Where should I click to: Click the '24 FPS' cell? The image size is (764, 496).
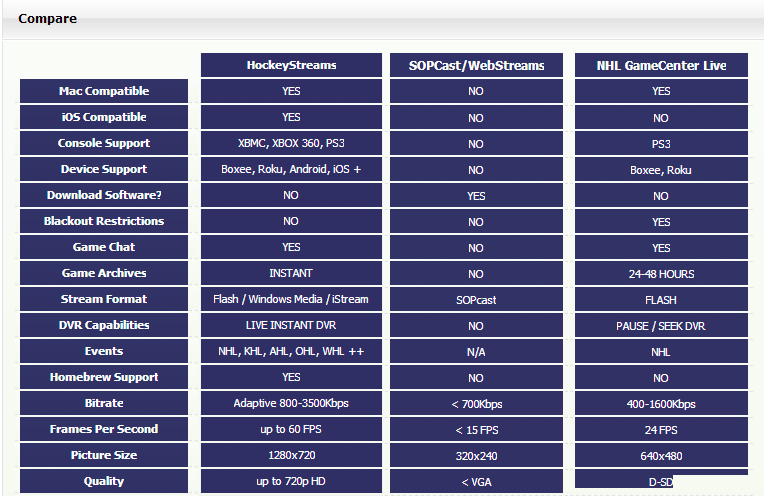point(661,430)
